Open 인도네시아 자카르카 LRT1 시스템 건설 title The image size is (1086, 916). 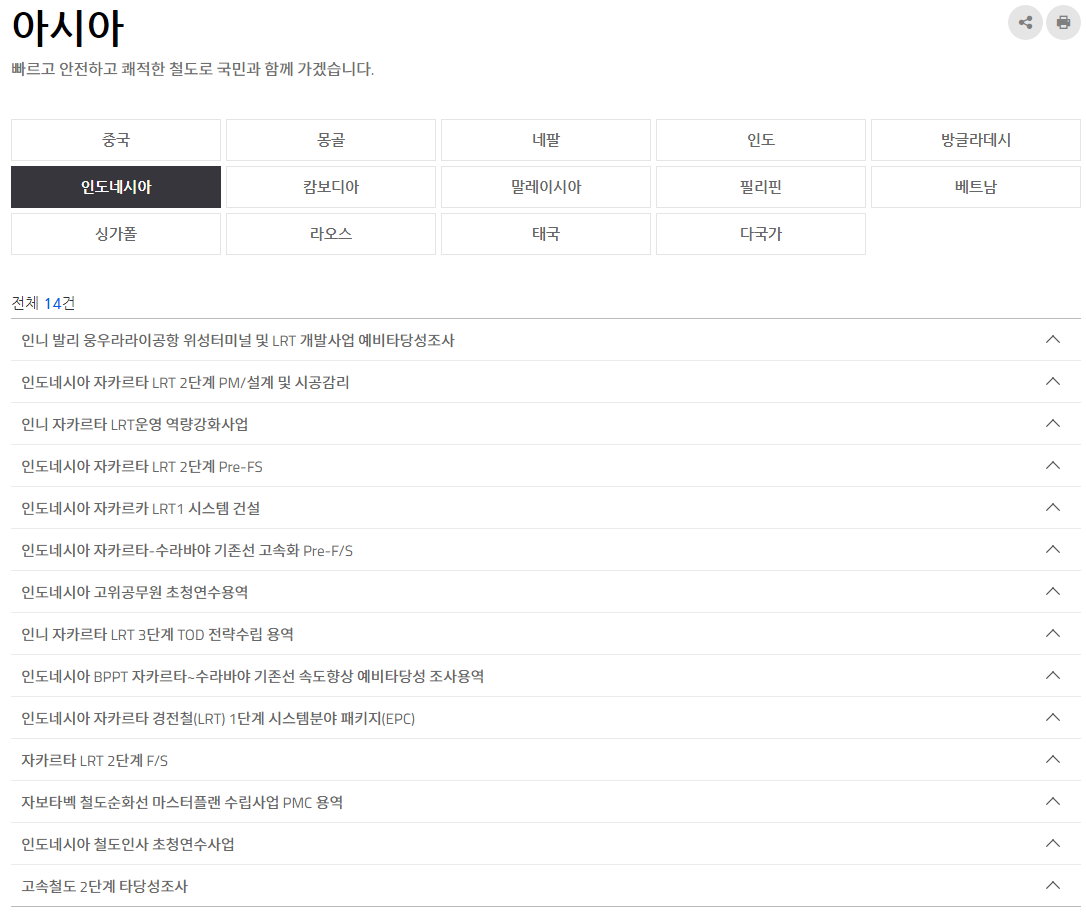(x=141, y=508)
